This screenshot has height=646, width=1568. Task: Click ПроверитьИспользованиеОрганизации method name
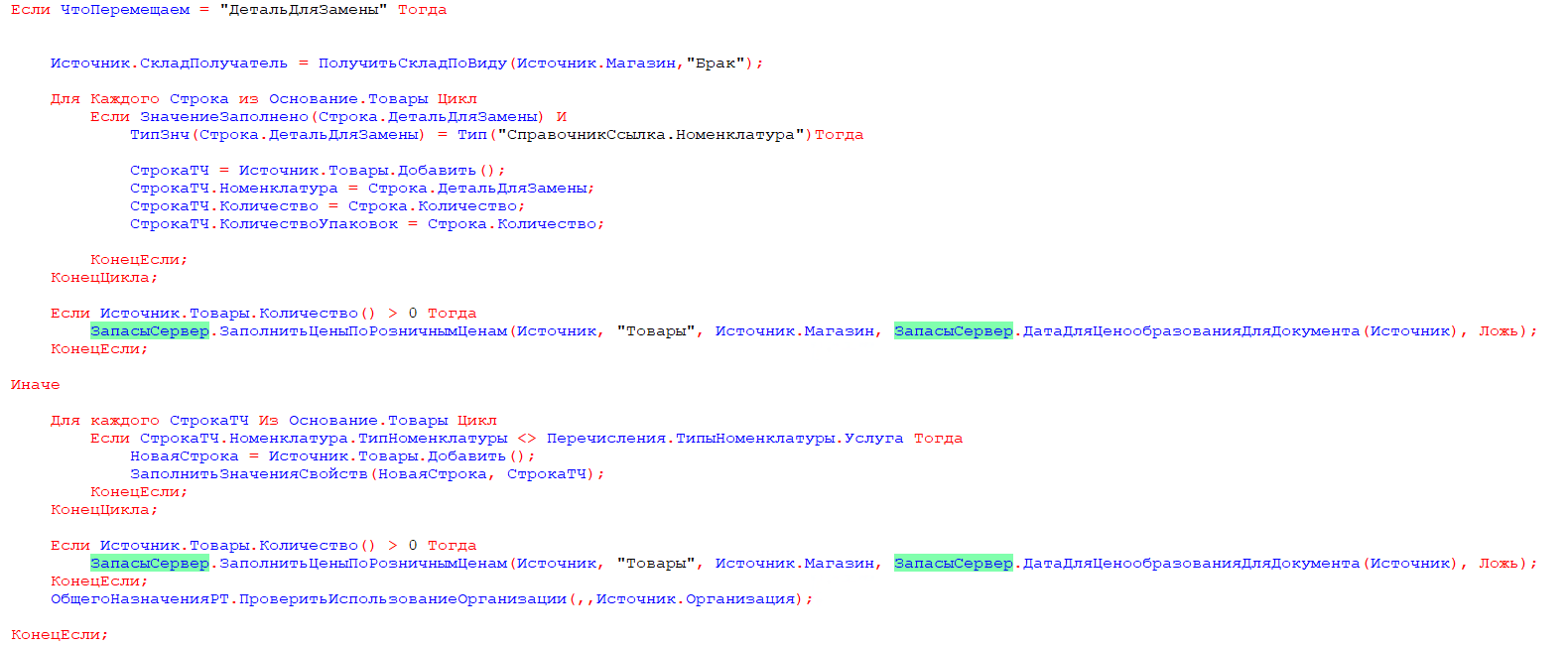click(403, 599)
